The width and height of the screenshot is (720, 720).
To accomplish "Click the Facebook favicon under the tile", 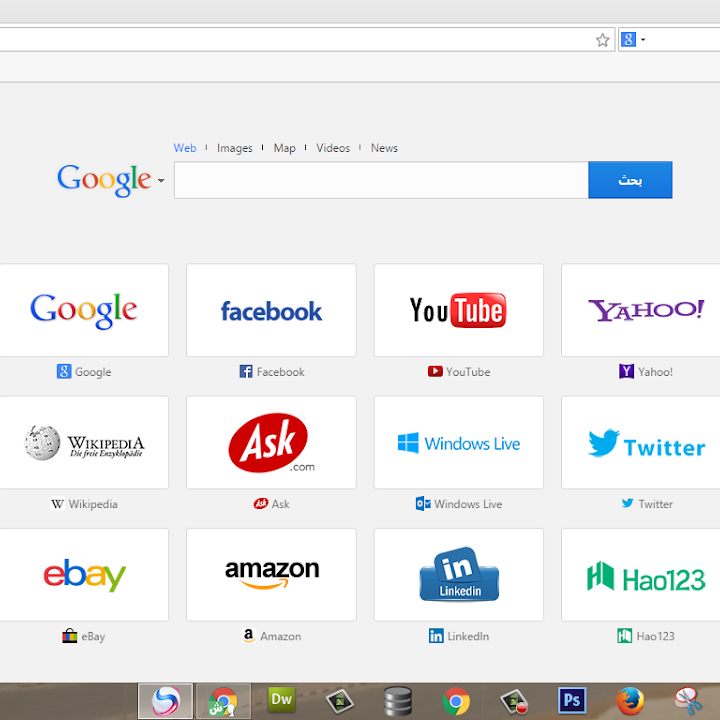I will tap(246, 371).
